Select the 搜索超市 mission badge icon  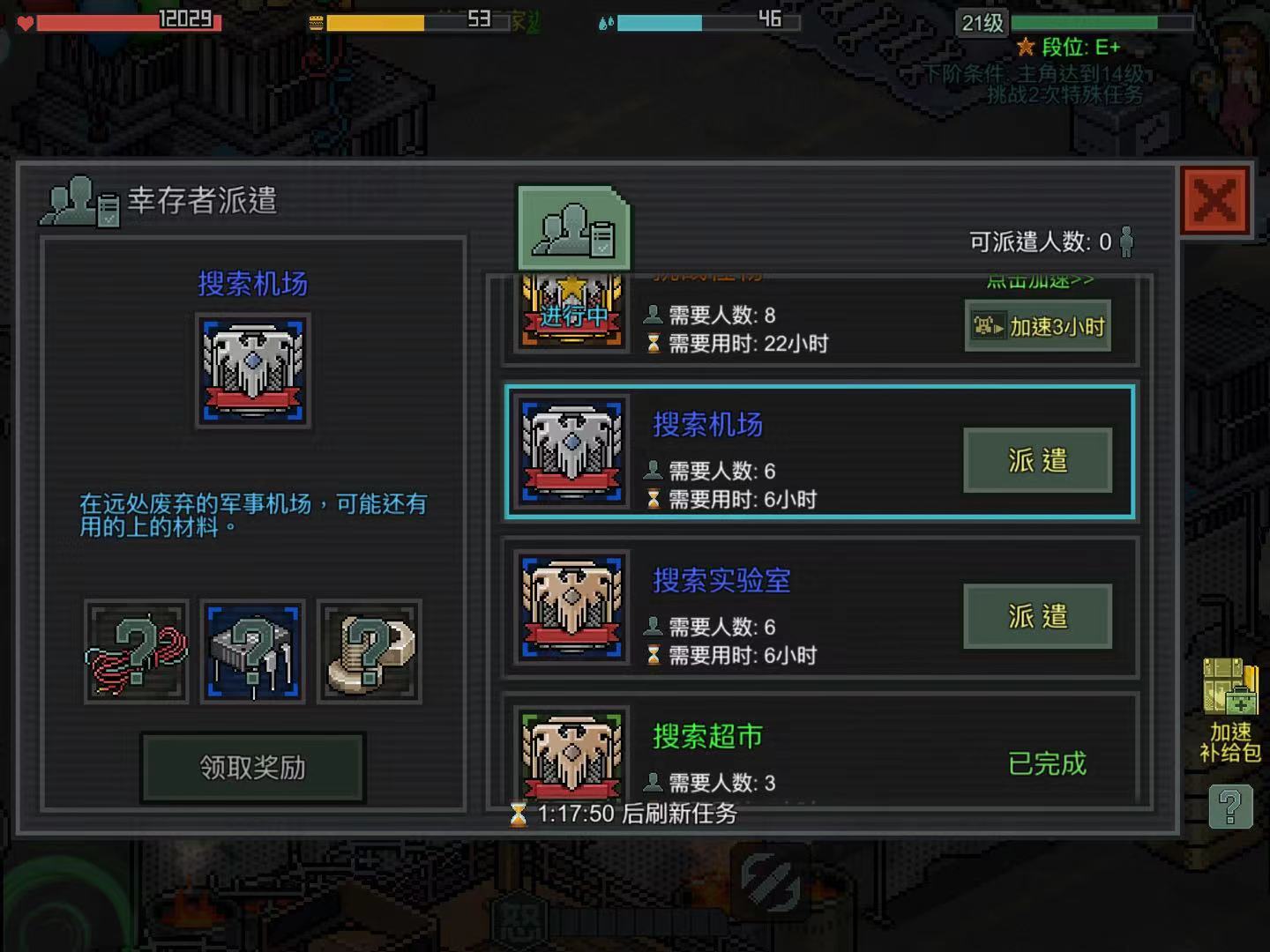coord(572,754)
